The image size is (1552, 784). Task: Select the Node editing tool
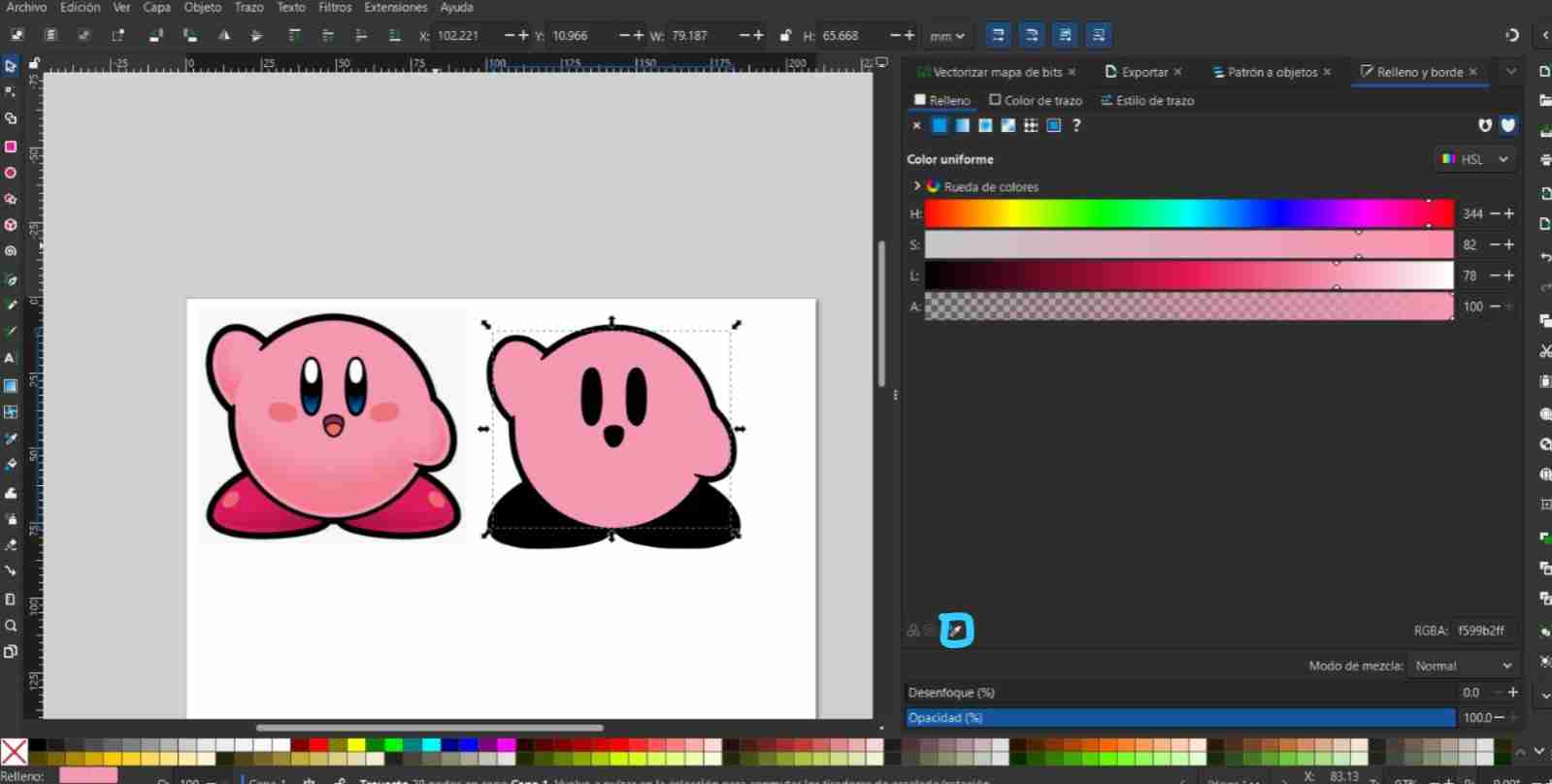[11, 92]
